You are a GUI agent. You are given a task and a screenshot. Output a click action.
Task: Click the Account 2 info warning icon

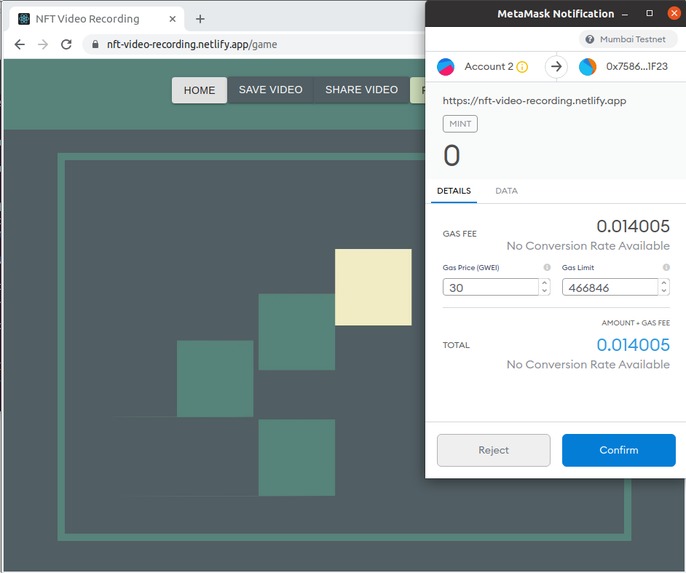pyautogui.click(x=522, y=67)
